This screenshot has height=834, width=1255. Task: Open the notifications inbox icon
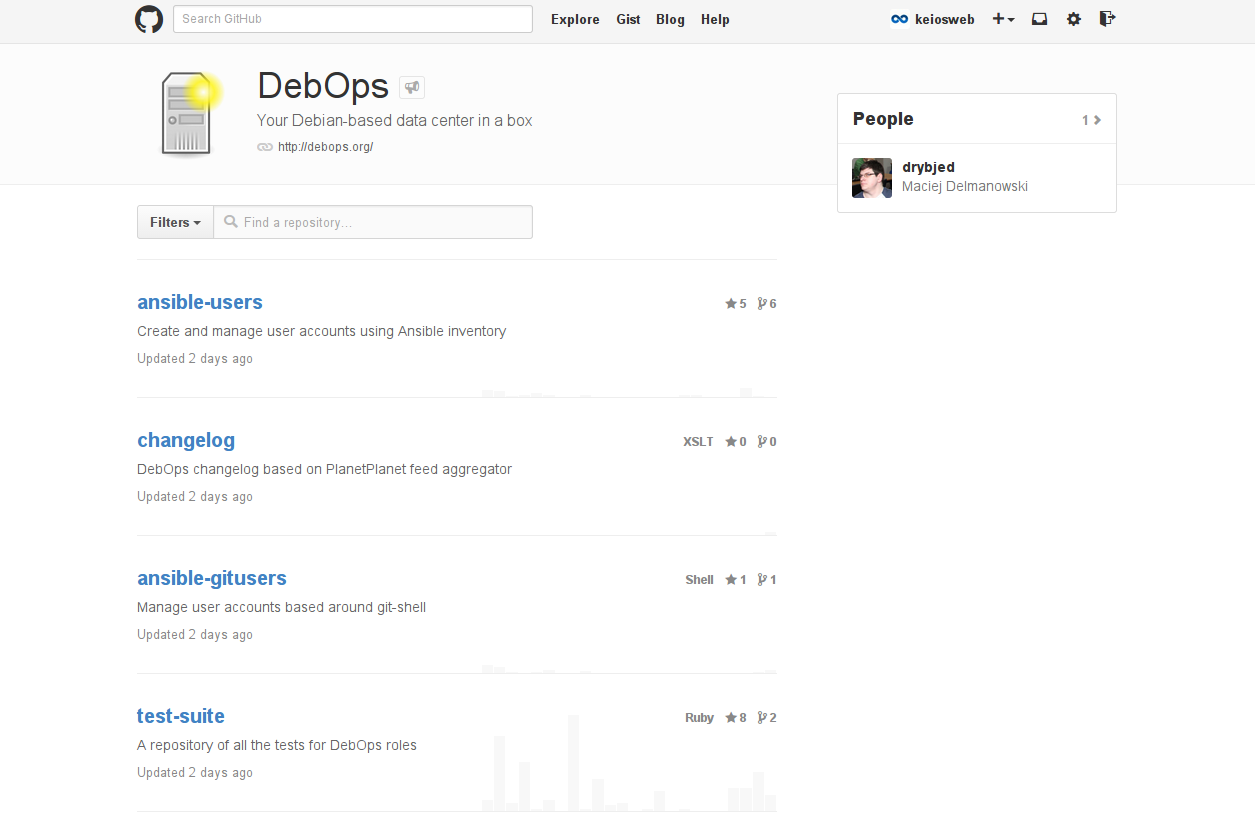(1040, 19)
